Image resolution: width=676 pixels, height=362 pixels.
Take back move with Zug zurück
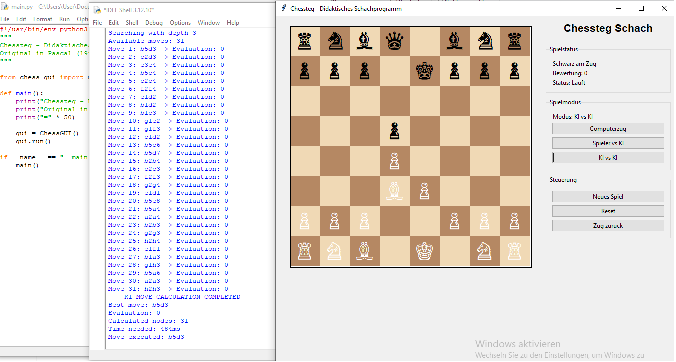[608, 226]
